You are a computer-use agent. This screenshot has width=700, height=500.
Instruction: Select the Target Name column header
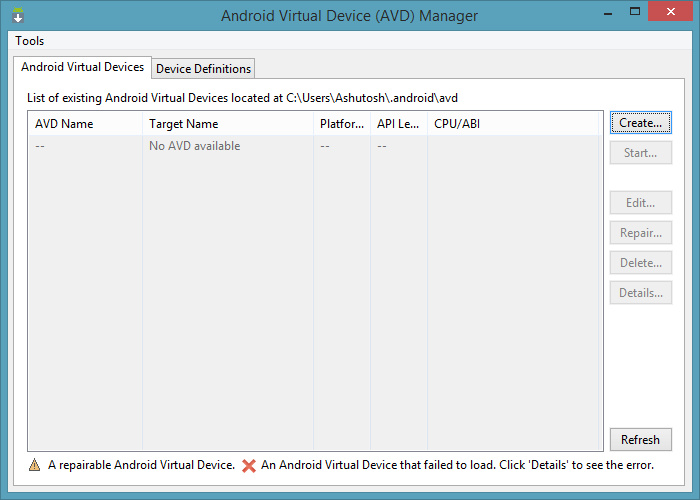pos(228,124)
